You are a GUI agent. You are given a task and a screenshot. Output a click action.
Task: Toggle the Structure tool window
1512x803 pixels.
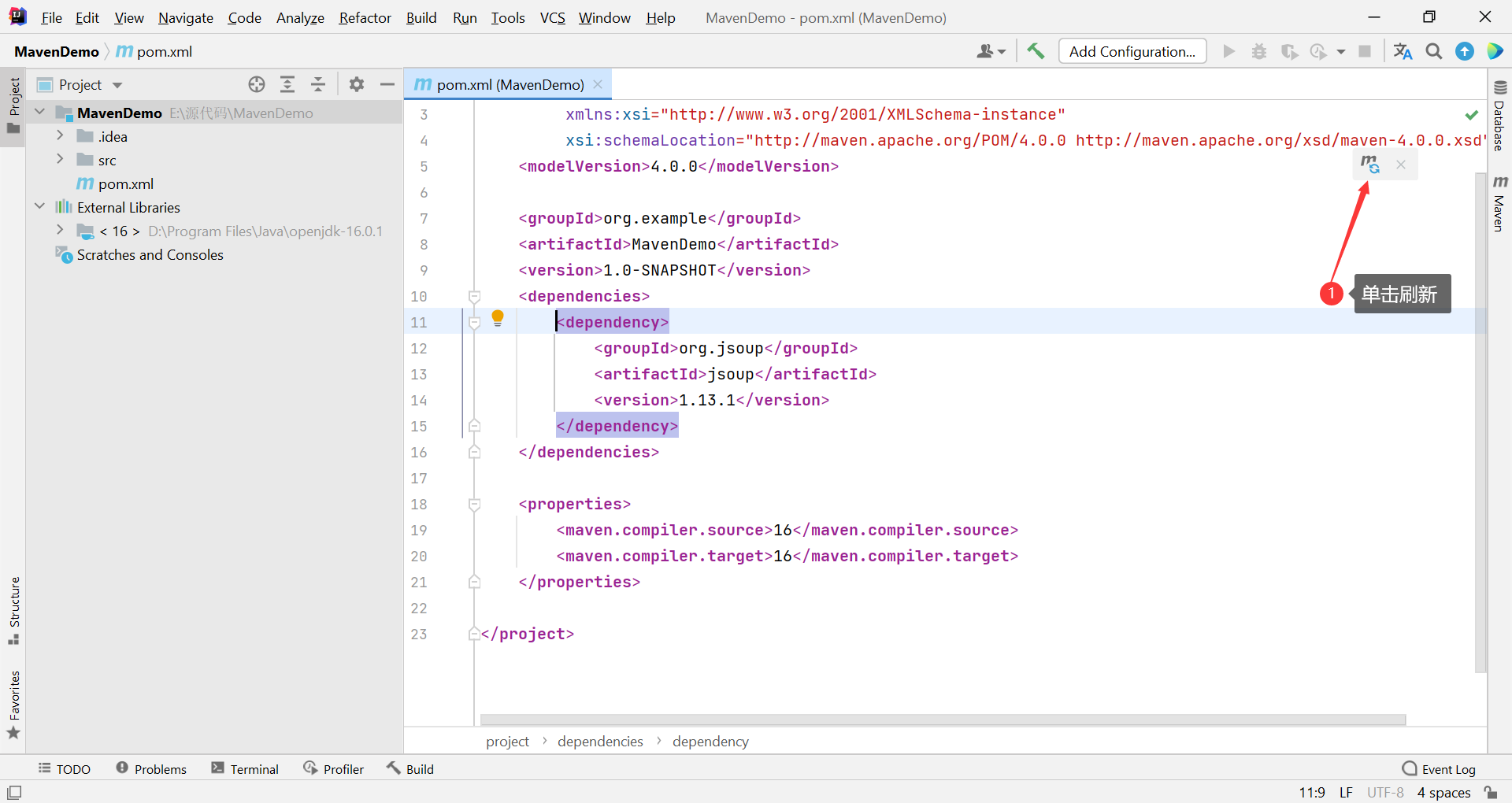13,611
